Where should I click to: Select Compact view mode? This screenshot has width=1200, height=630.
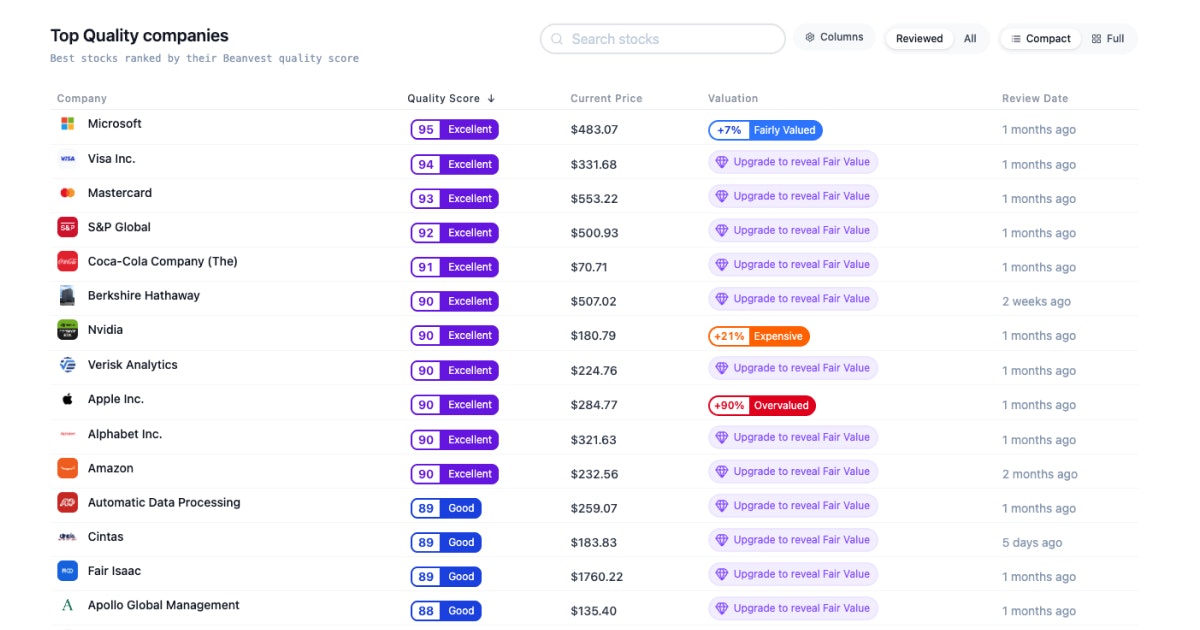[1040, 39]
